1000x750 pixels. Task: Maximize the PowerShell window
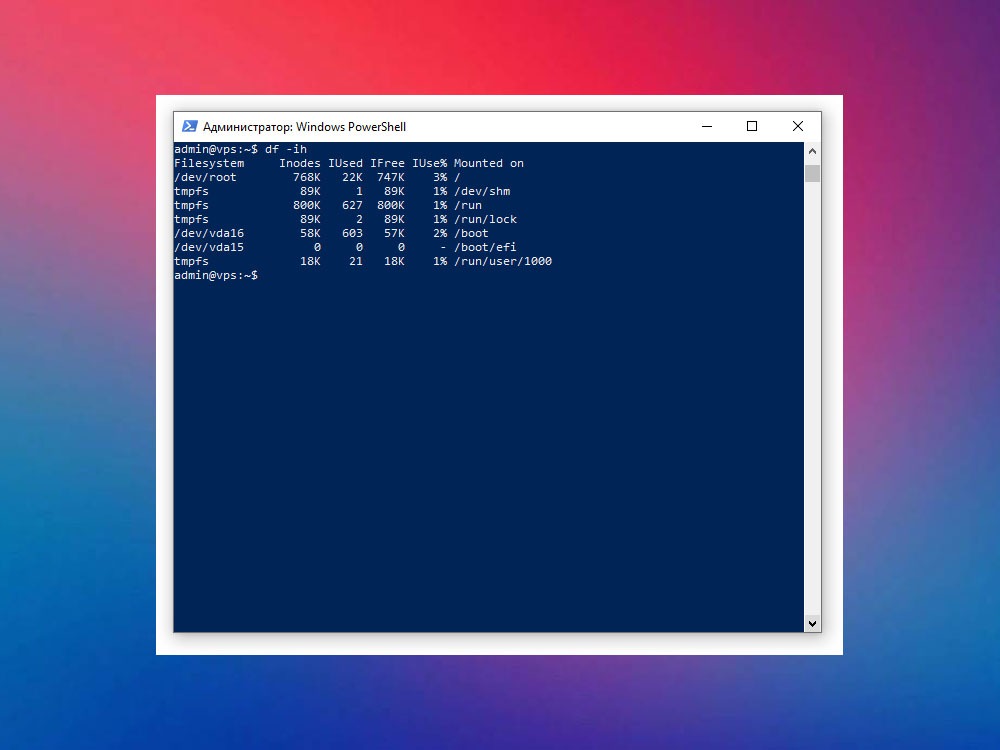tap(752, 126)
